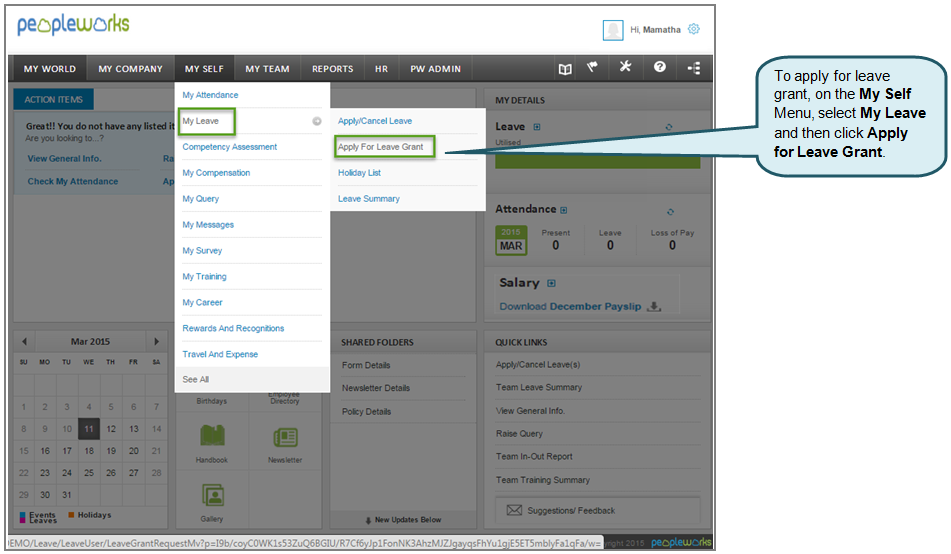951x554 pixels.
Task: Click the peopleworks logo
Action: click(x=73, y=25)
